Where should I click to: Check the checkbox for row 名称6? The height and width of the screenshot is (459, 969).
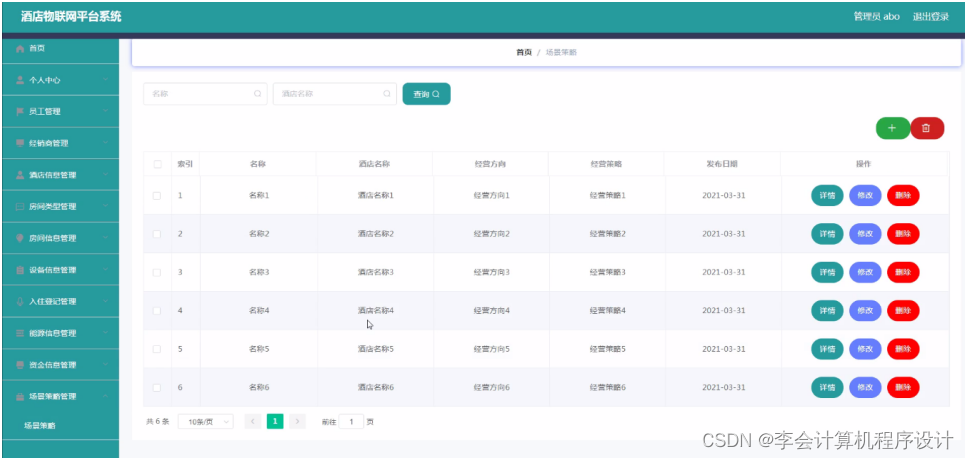(157, 387)
